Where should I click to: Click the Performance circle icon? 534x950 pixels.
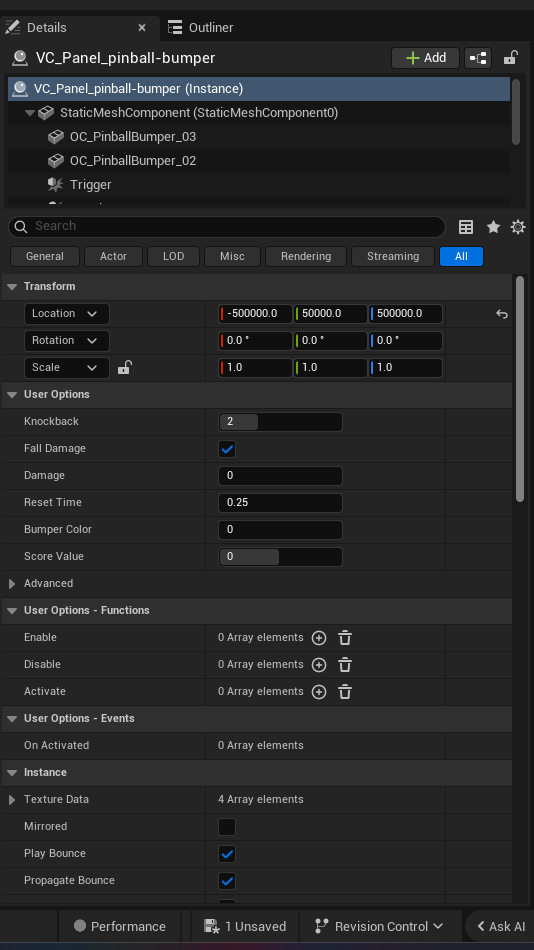[x=79, y=926]
